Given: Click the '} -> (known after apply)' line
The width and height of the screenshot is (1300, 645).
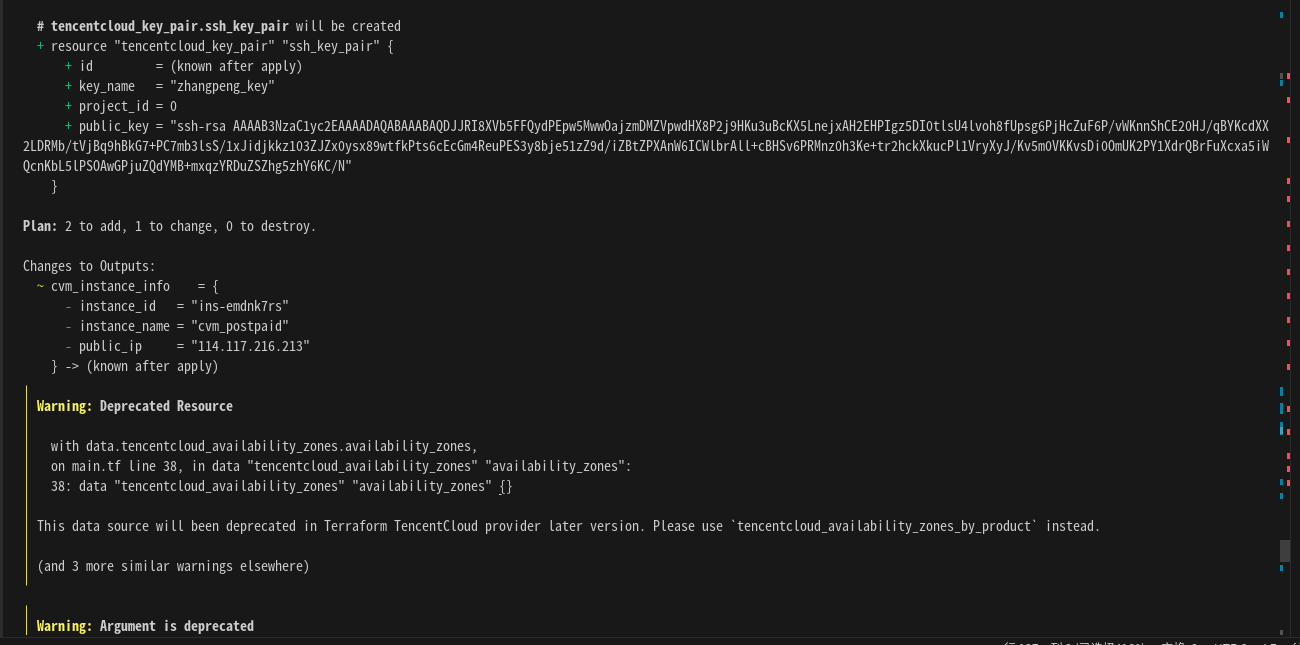Looking at the screenshot, I should pos(134,366).
